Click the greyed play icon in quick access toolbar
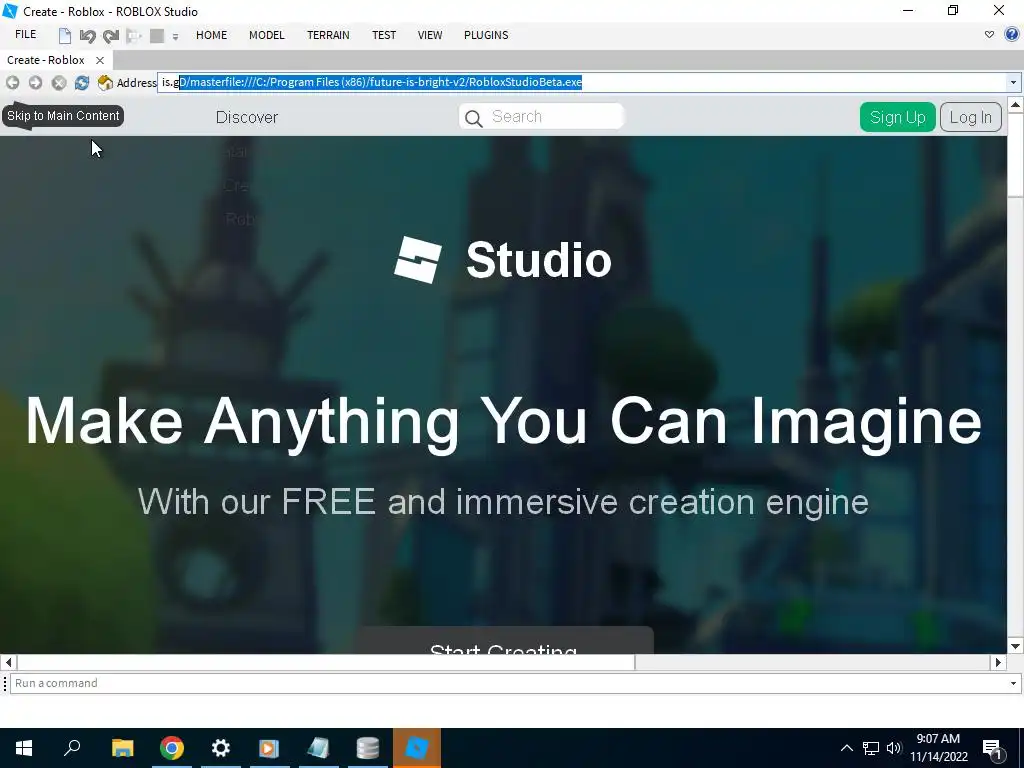Image resolution: width=1024 pixels, height=768 pixels. pyautogui.click(x=133, y=36)
